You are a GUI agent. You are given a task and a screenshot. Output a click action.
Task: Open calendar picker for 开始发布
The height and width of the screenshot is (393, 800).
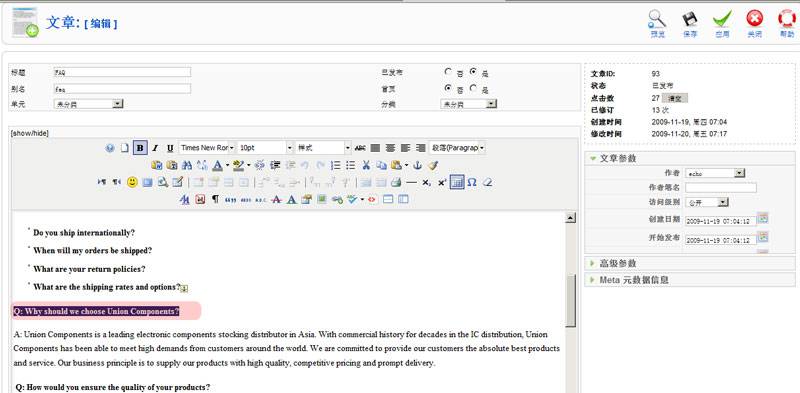pos(763,237)
